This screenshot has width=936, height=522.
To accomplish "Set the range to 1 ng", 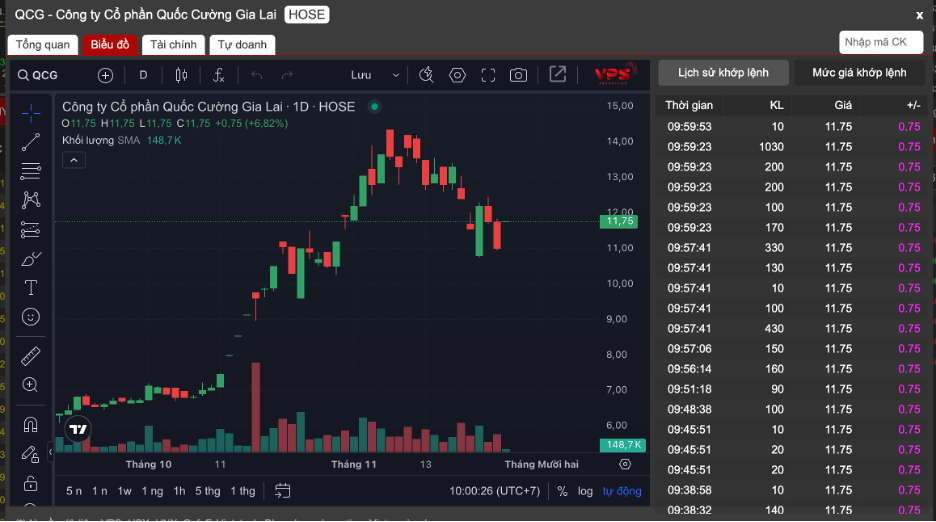I will point(152,491).
